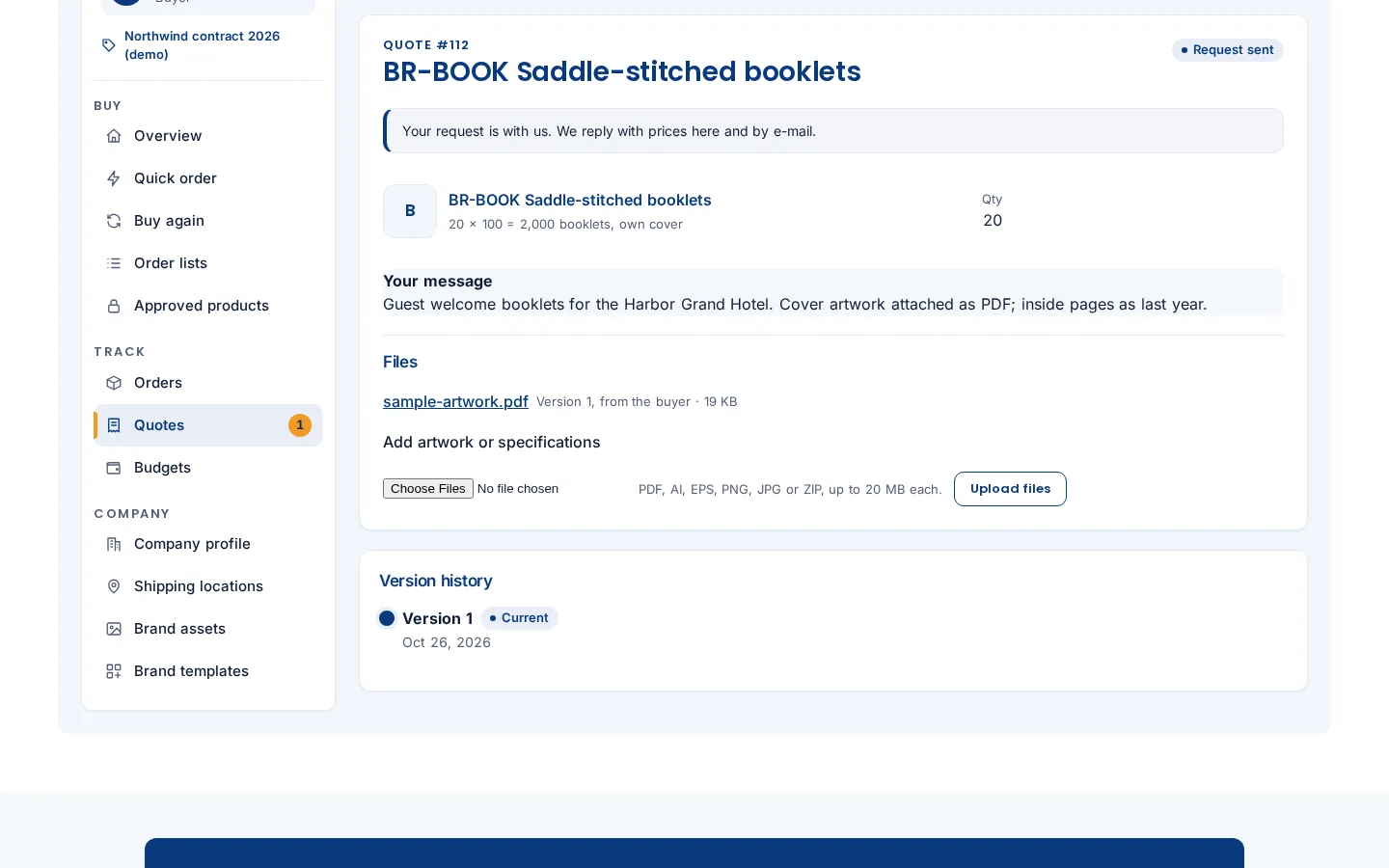The image size is (1389, 868).
Task: Click the Your message heading
Action: [x=438, y=281]
